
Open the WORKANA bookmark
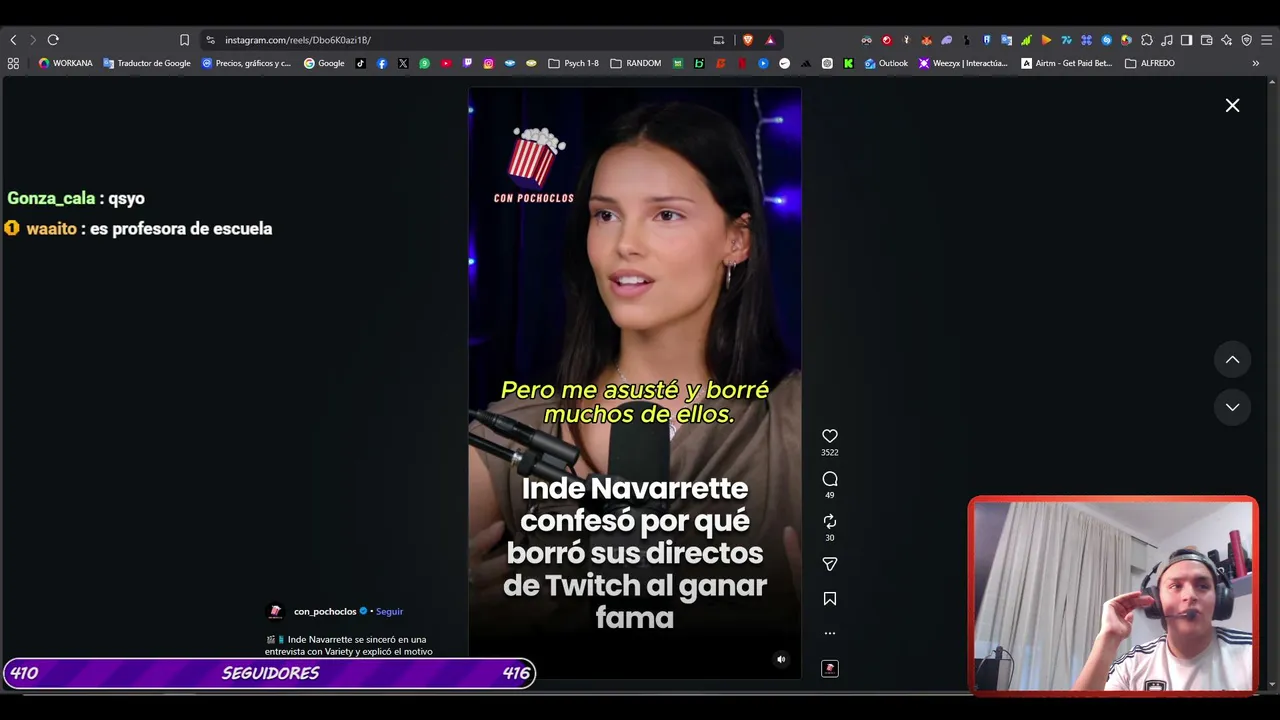65,63
